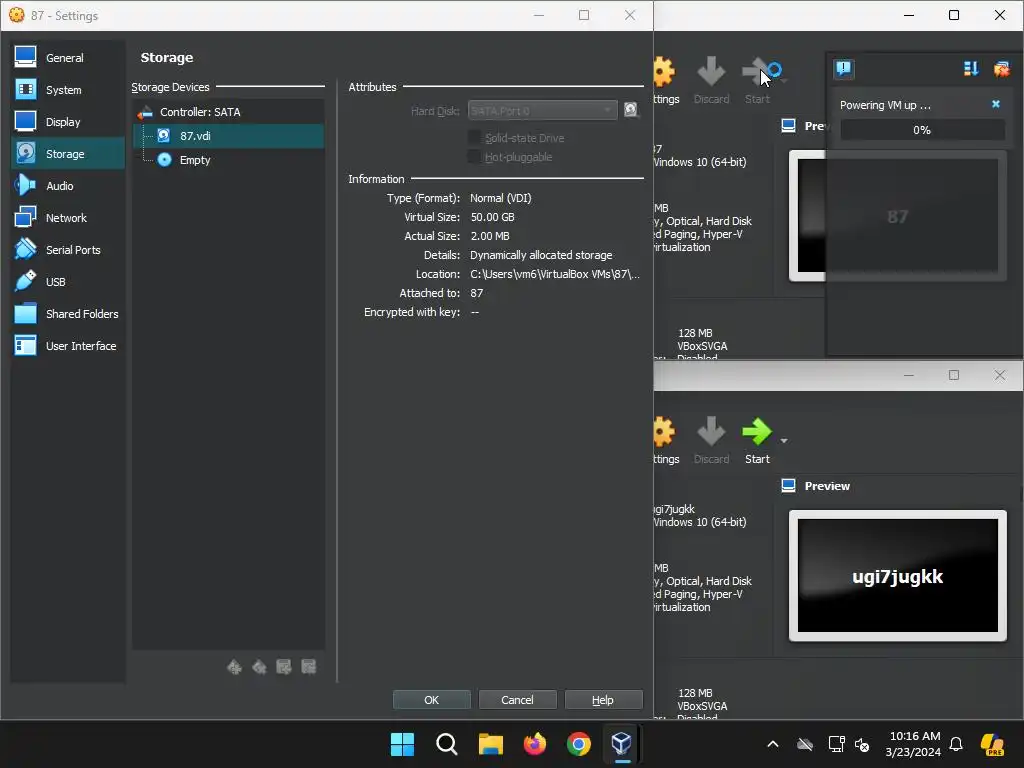Screen dimensions: 1024x768
Task: Open the Display settings category
Action: 67,121
